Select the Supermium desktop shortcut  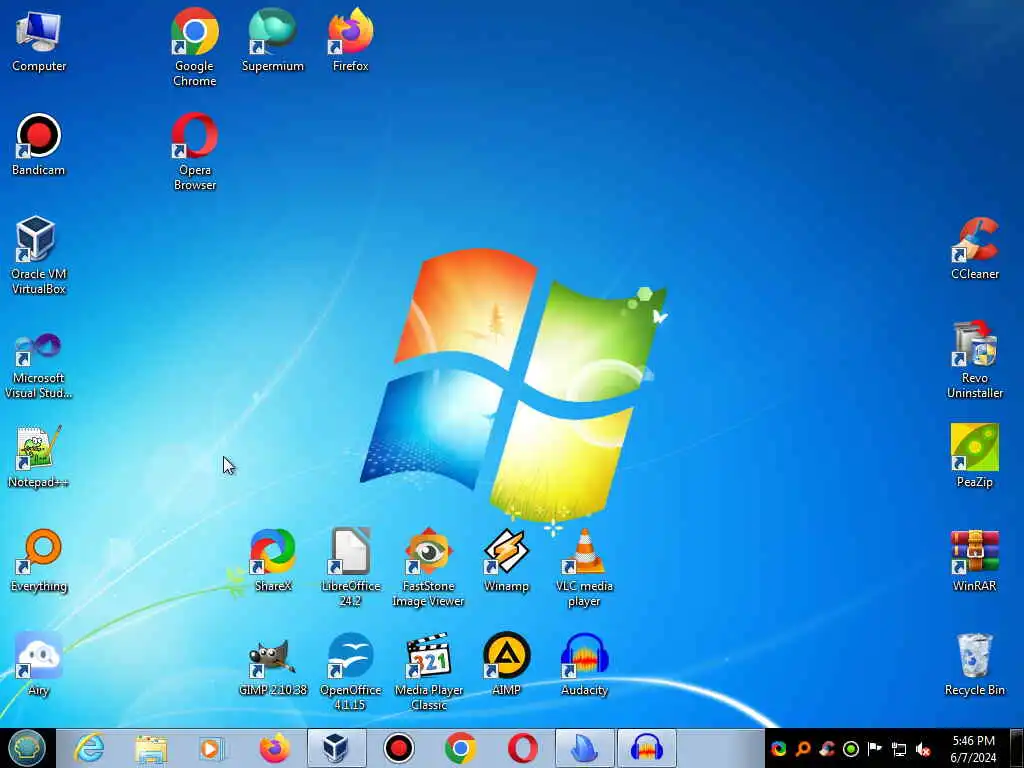tap(272, 40)
